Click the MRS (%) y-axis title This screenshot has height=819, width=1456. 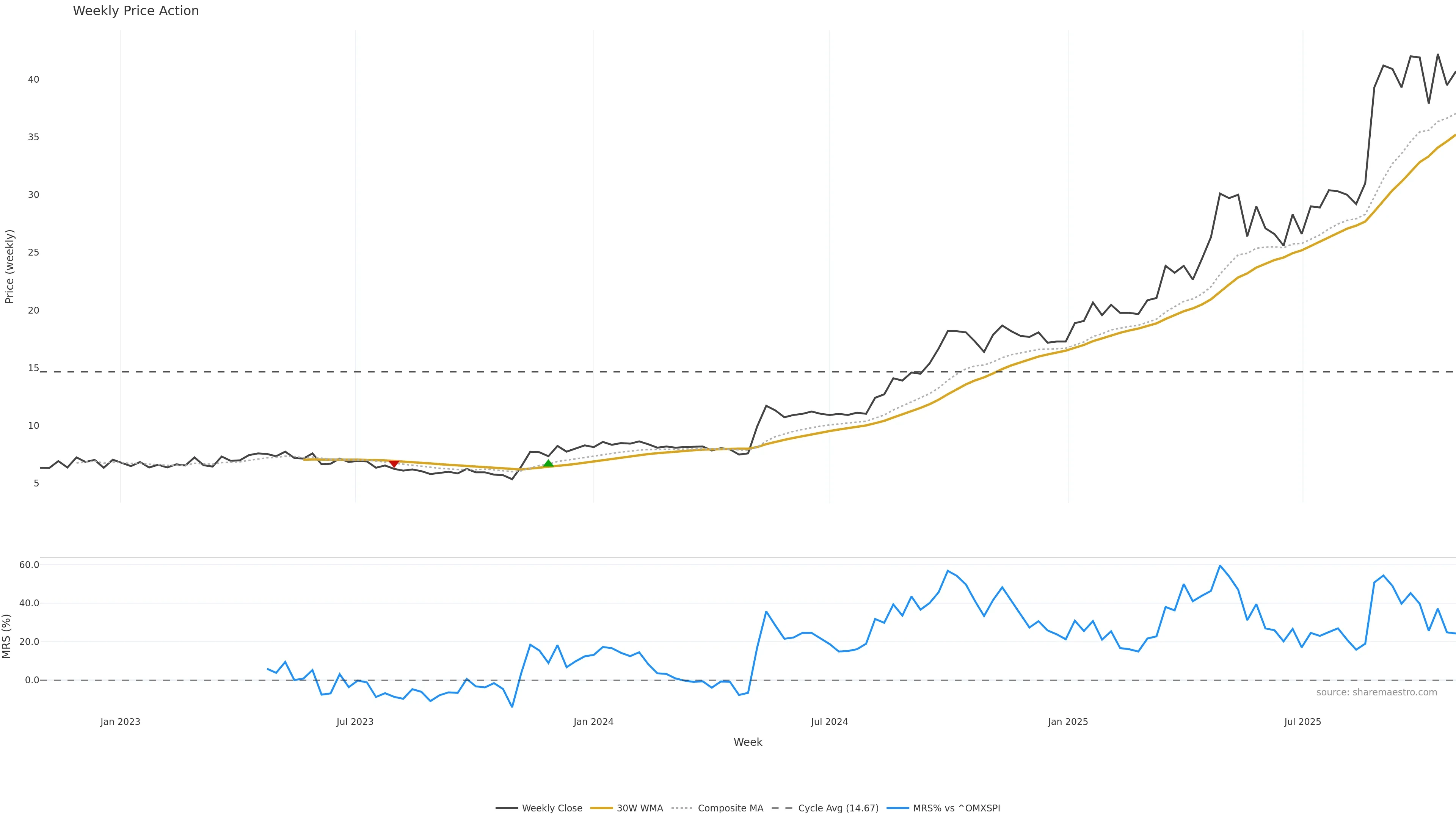tap(7, 636)
